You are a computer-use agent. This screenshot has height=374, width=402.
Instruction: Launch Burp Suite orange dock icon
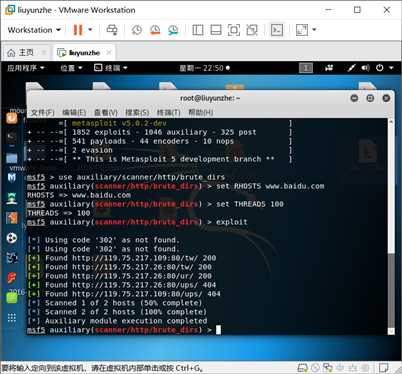12,218
